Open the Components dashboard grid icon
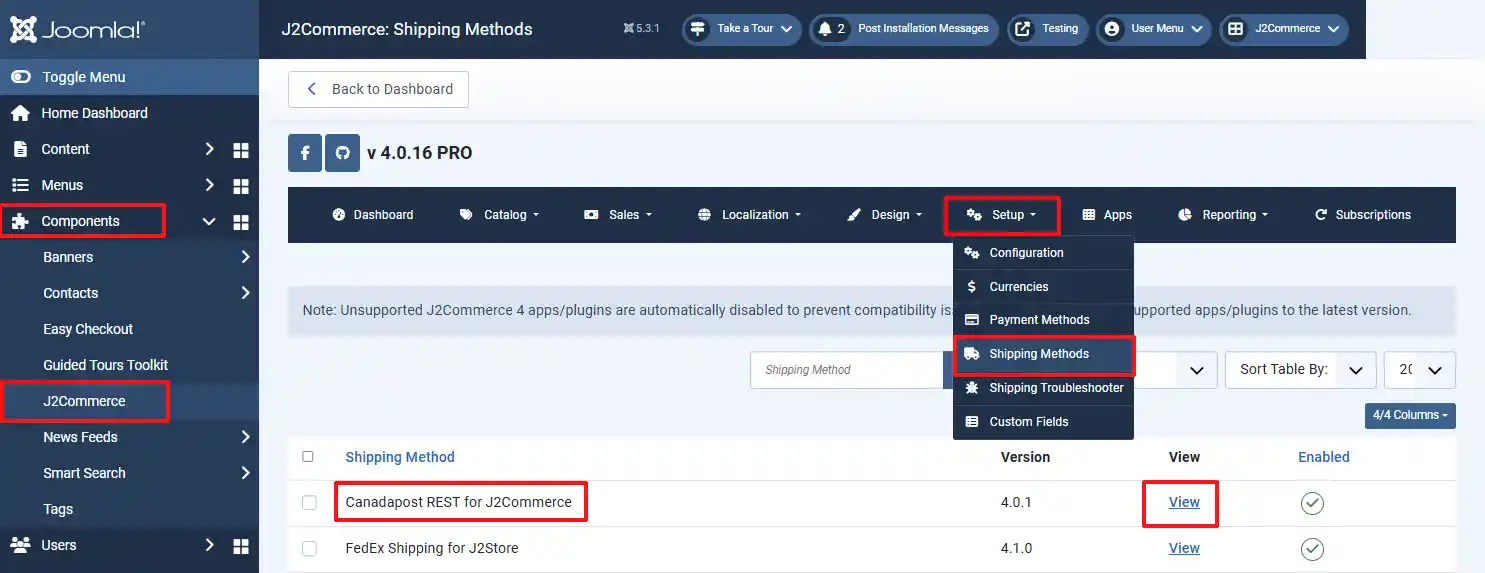 point(240,222)
